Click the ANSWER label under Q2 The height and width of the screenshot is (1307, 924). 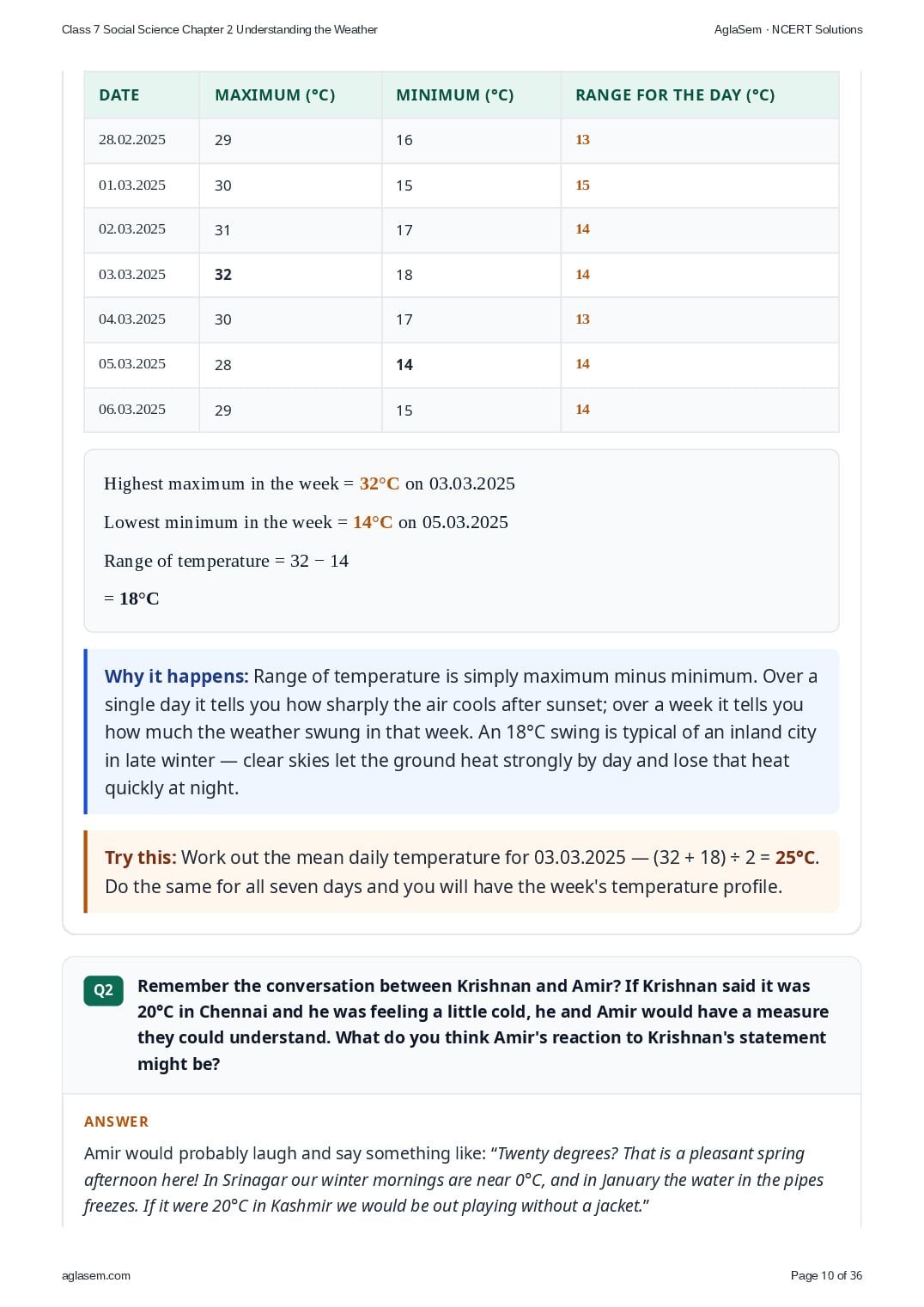click(x=116, y=1122)
